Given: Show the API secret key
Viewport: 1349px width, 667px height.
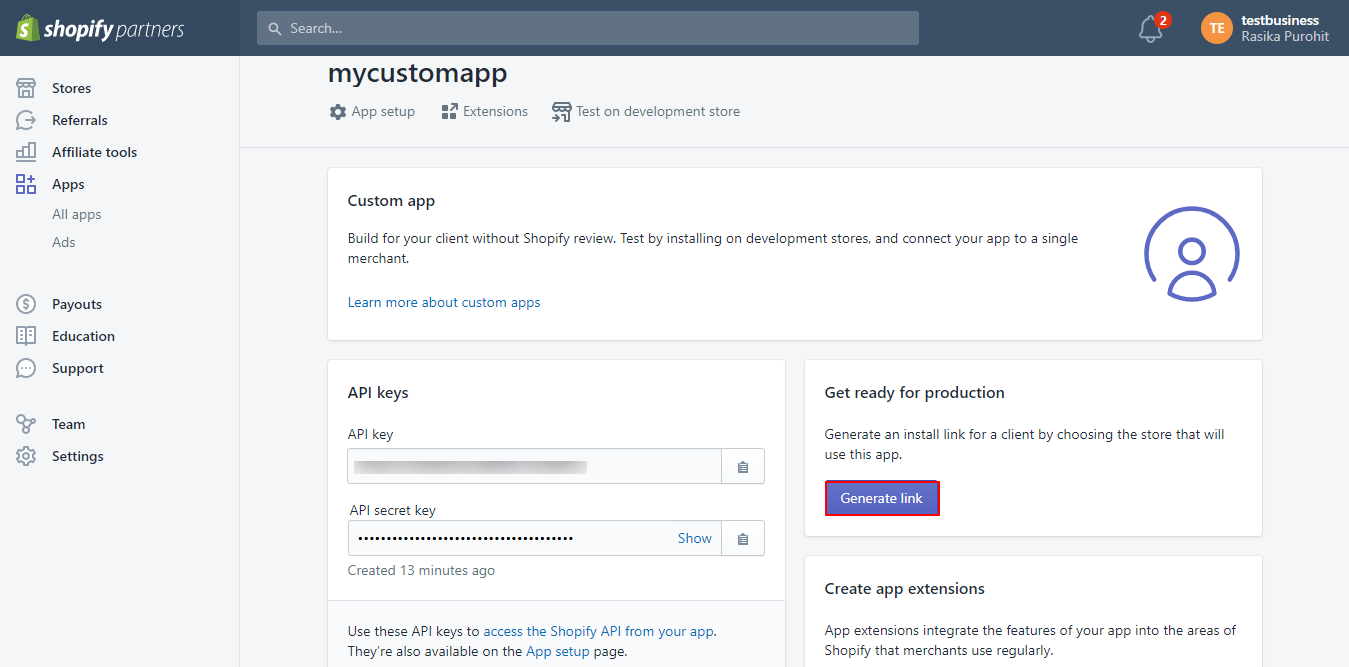Looking at the screenshot, I should point(695,538).
